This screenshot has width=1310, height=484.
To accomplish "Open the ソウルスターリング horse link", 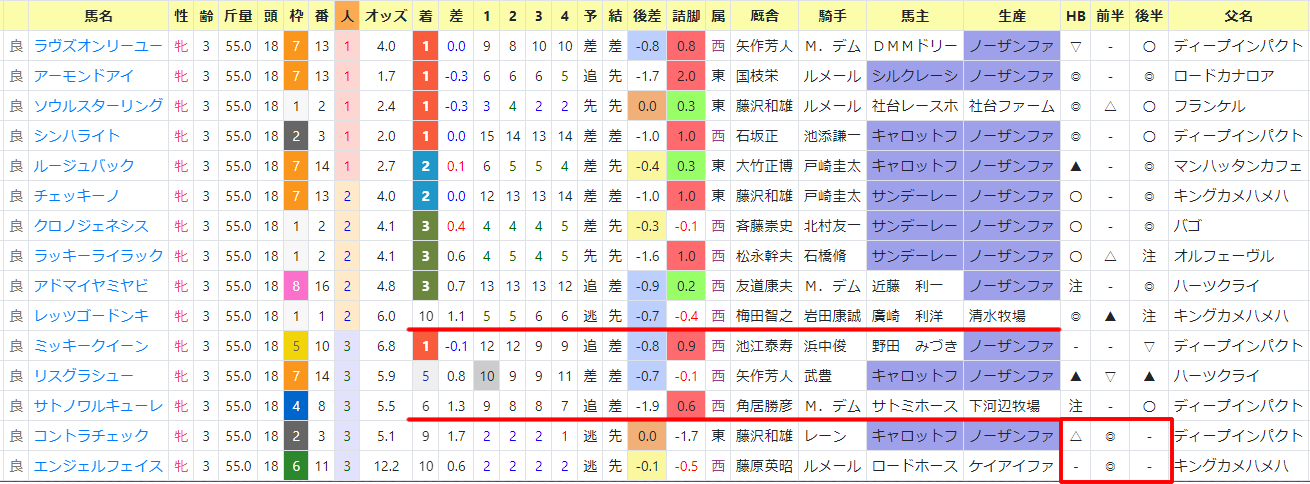I will point(98,106).
